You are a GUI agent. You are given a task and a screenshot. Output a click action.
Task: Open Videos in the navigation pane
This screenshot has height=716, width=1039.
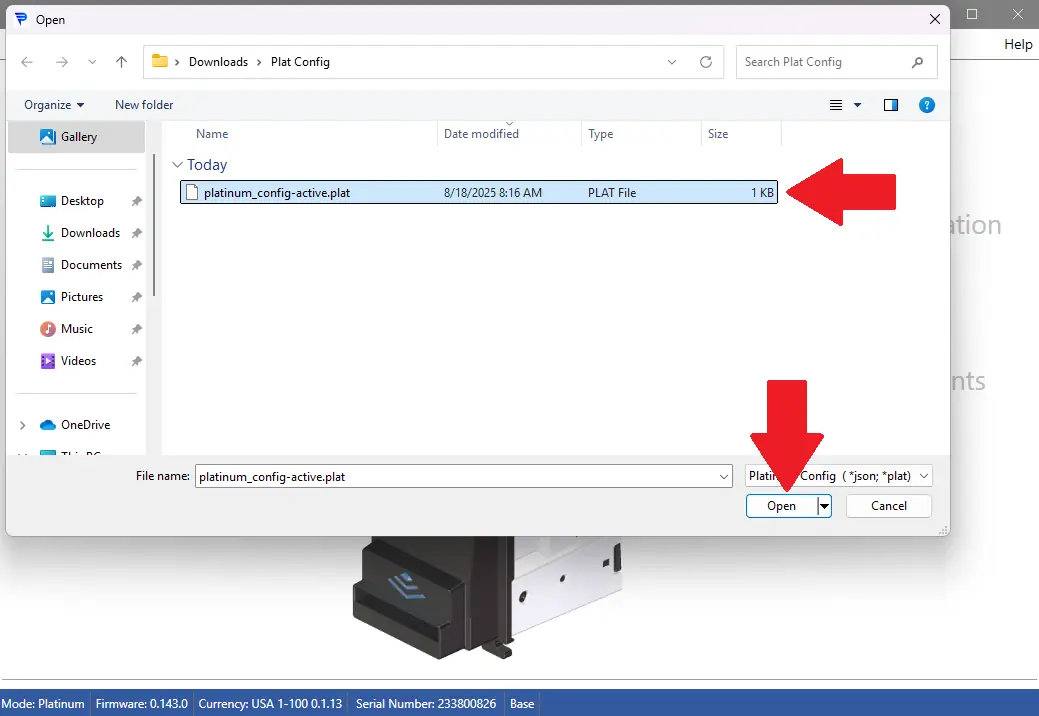78,361
